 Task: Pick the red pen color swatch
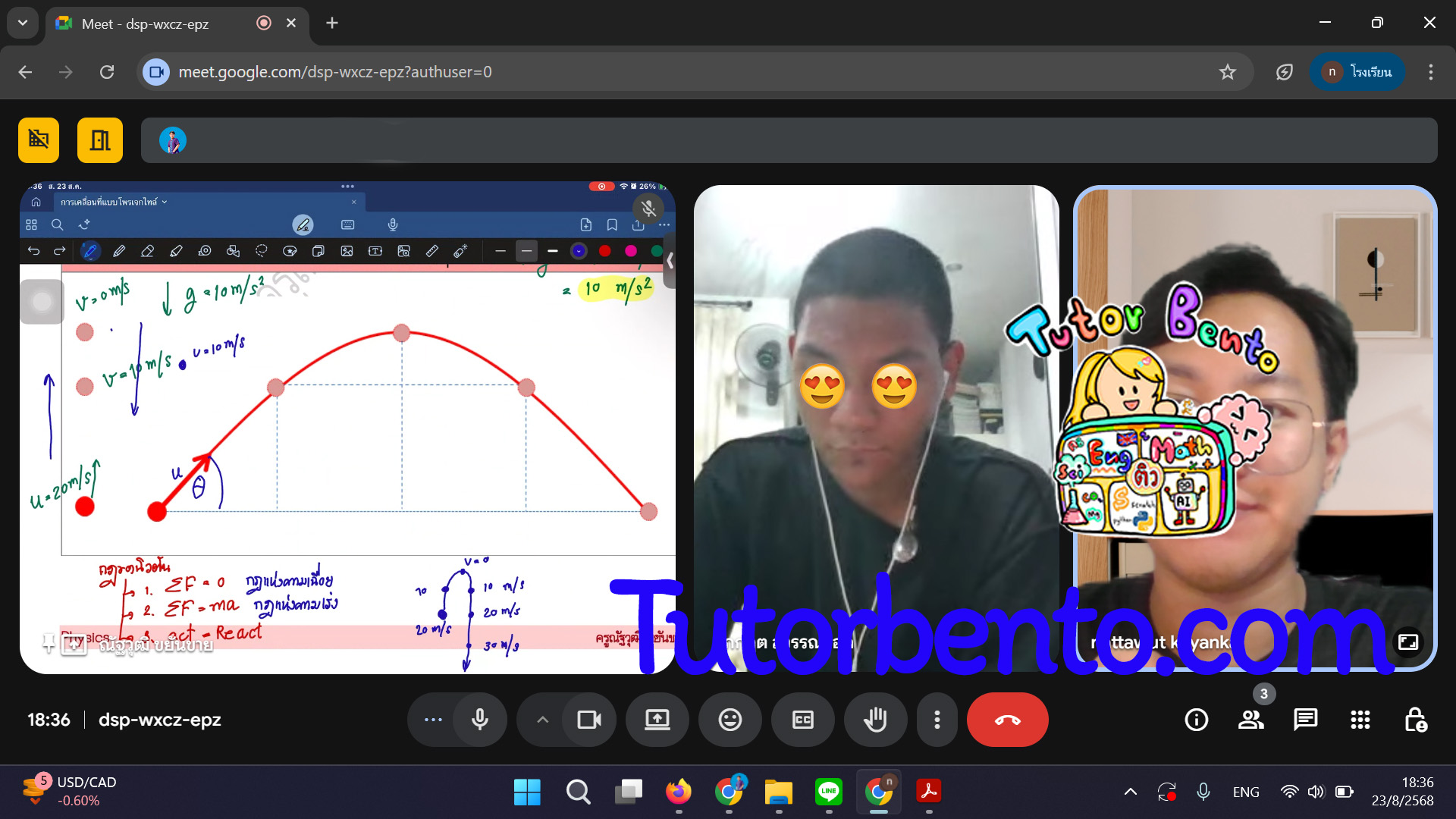pyautogui.click(x=604, y=251)
